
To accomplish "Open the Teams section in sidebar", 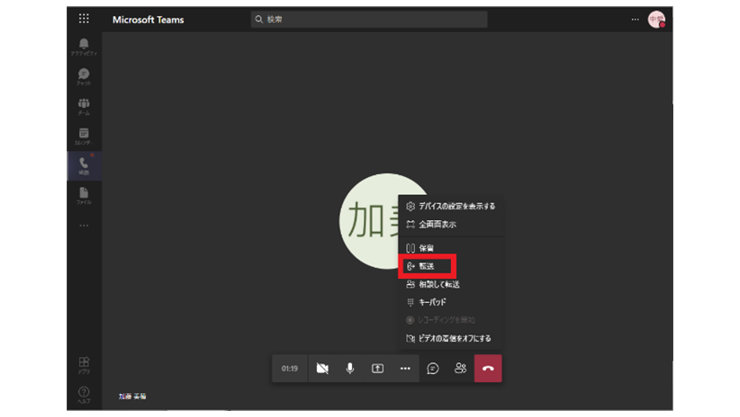I will (84, 106).
